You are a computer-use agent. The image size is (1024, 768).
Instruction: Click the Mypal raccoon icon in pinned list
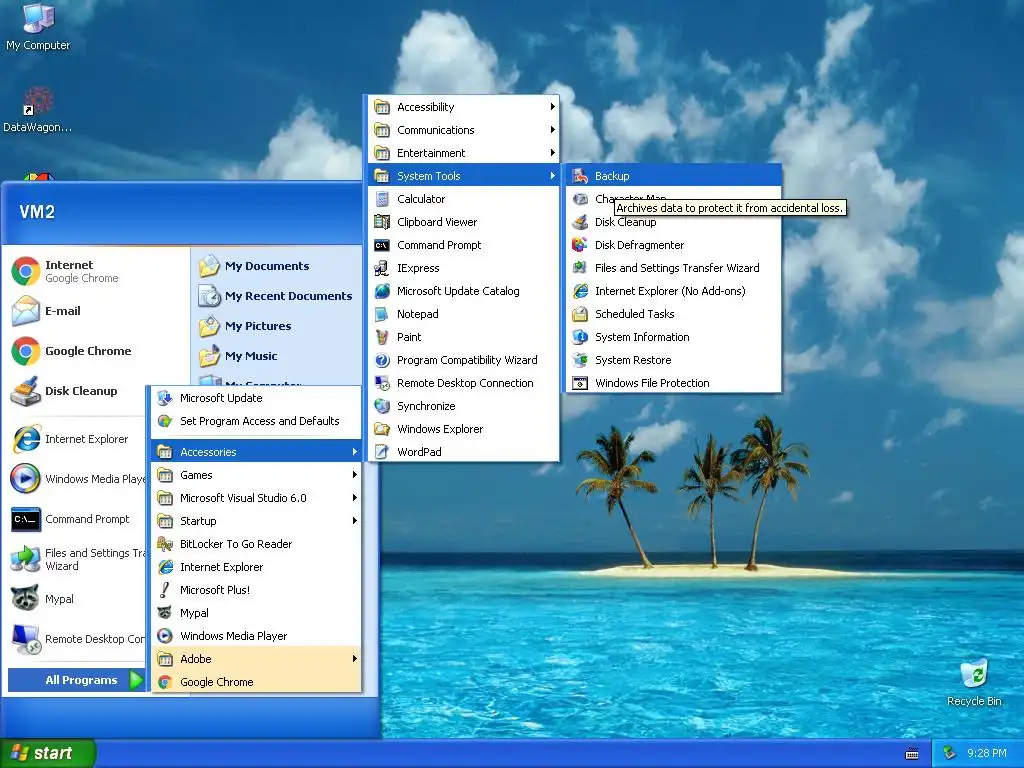click(25, 599)
